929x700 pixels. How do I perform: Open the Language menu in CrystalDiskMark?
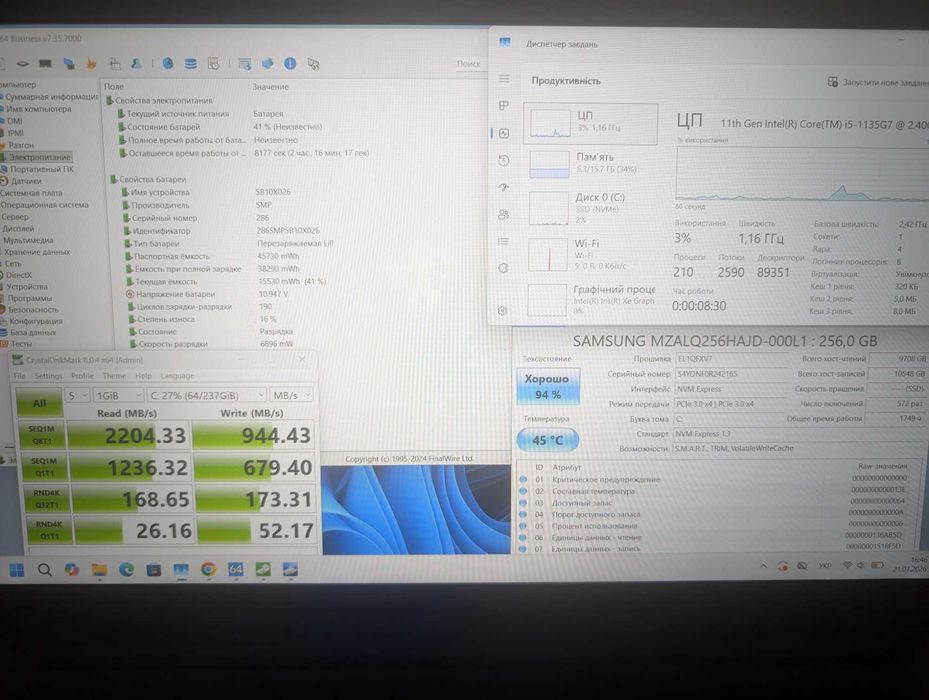tap(177, 376)
